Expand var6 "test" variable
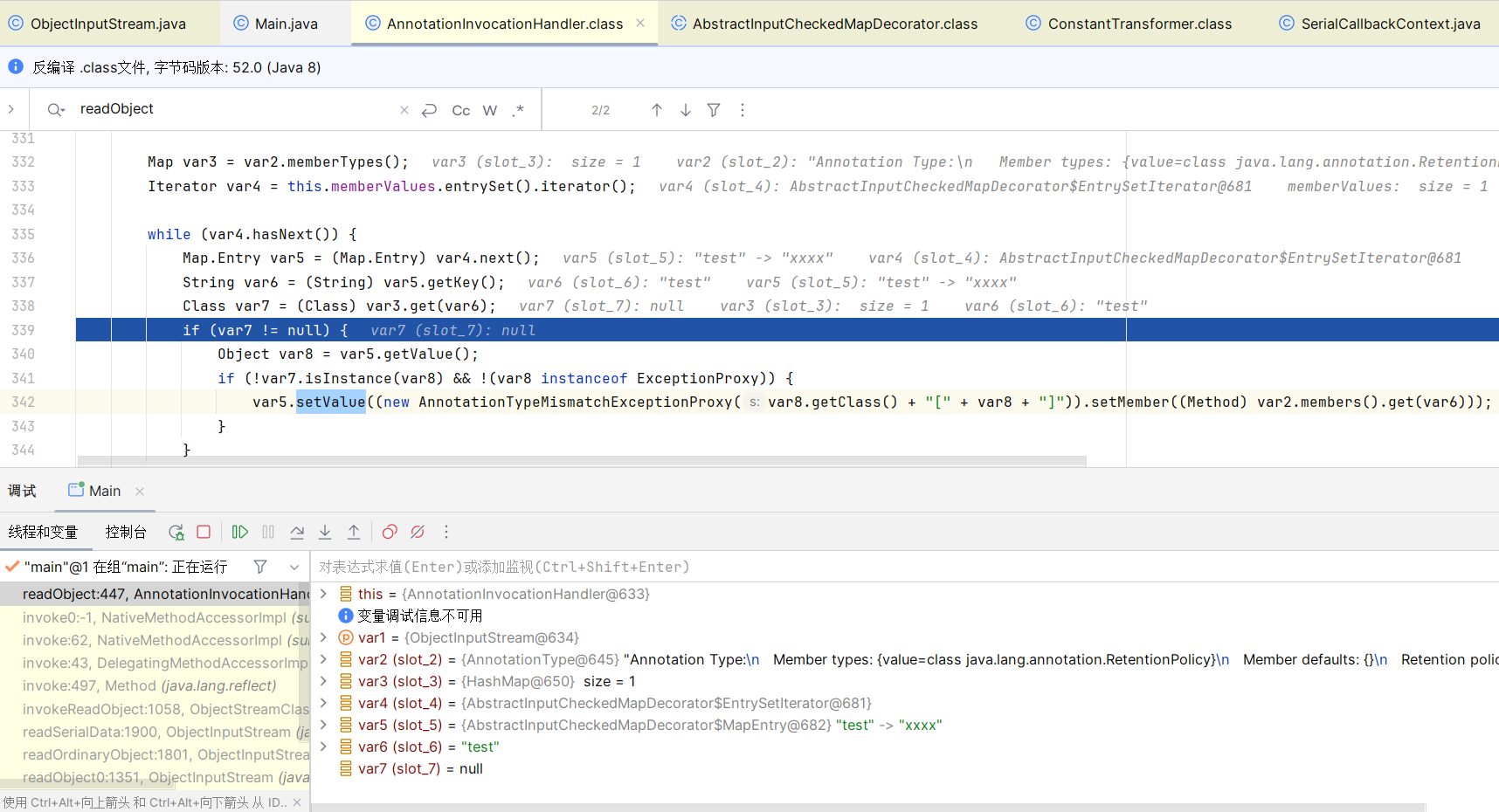 tap(323, 747)
